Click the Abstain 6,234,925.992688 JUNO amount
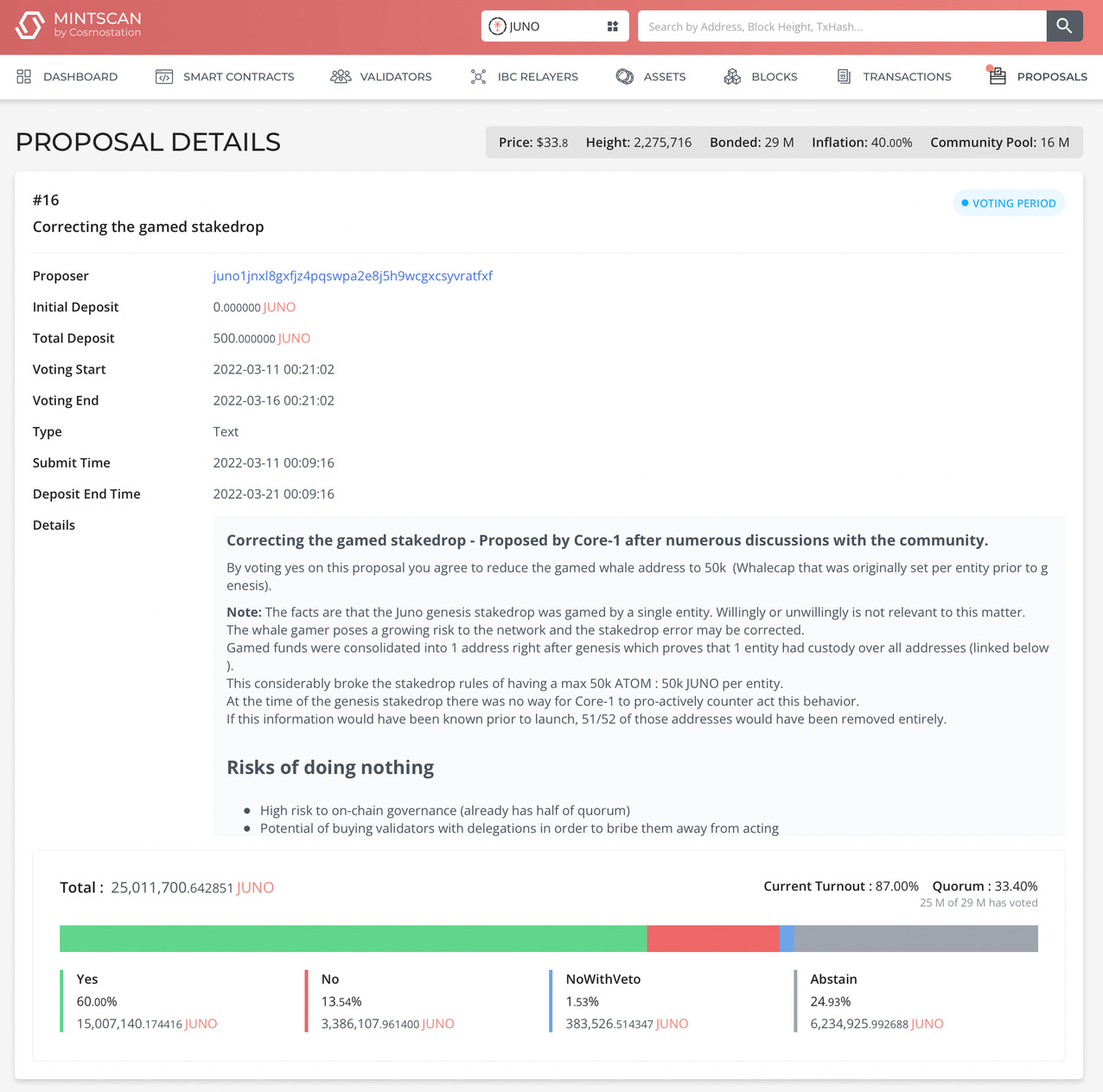Image resolution: width=1103 pixels, height=1092 pixels. [x=877, y=1024]
